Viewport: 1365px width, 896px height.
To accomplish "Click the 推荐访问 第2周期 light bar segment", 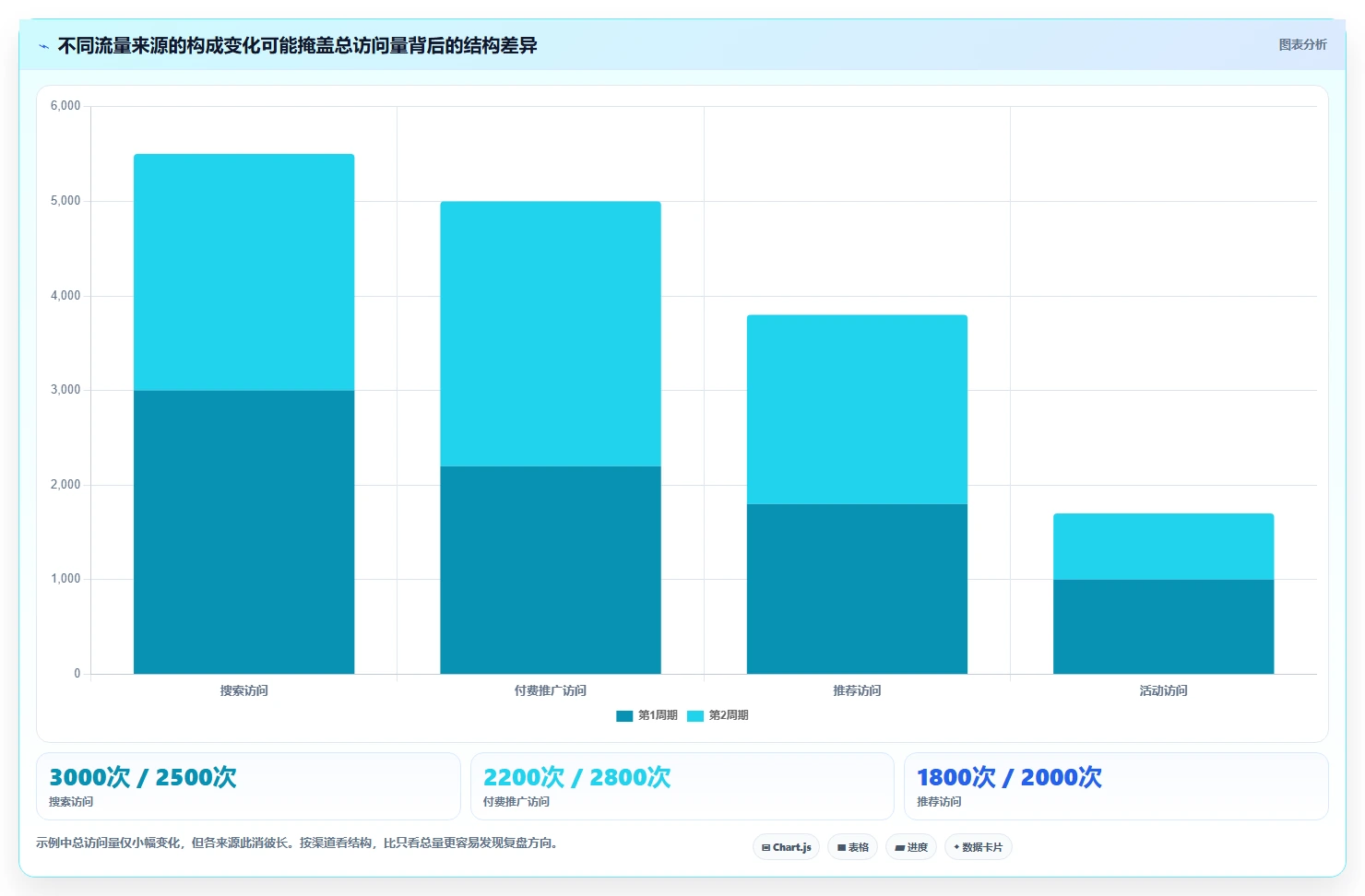I will (857, 409).
